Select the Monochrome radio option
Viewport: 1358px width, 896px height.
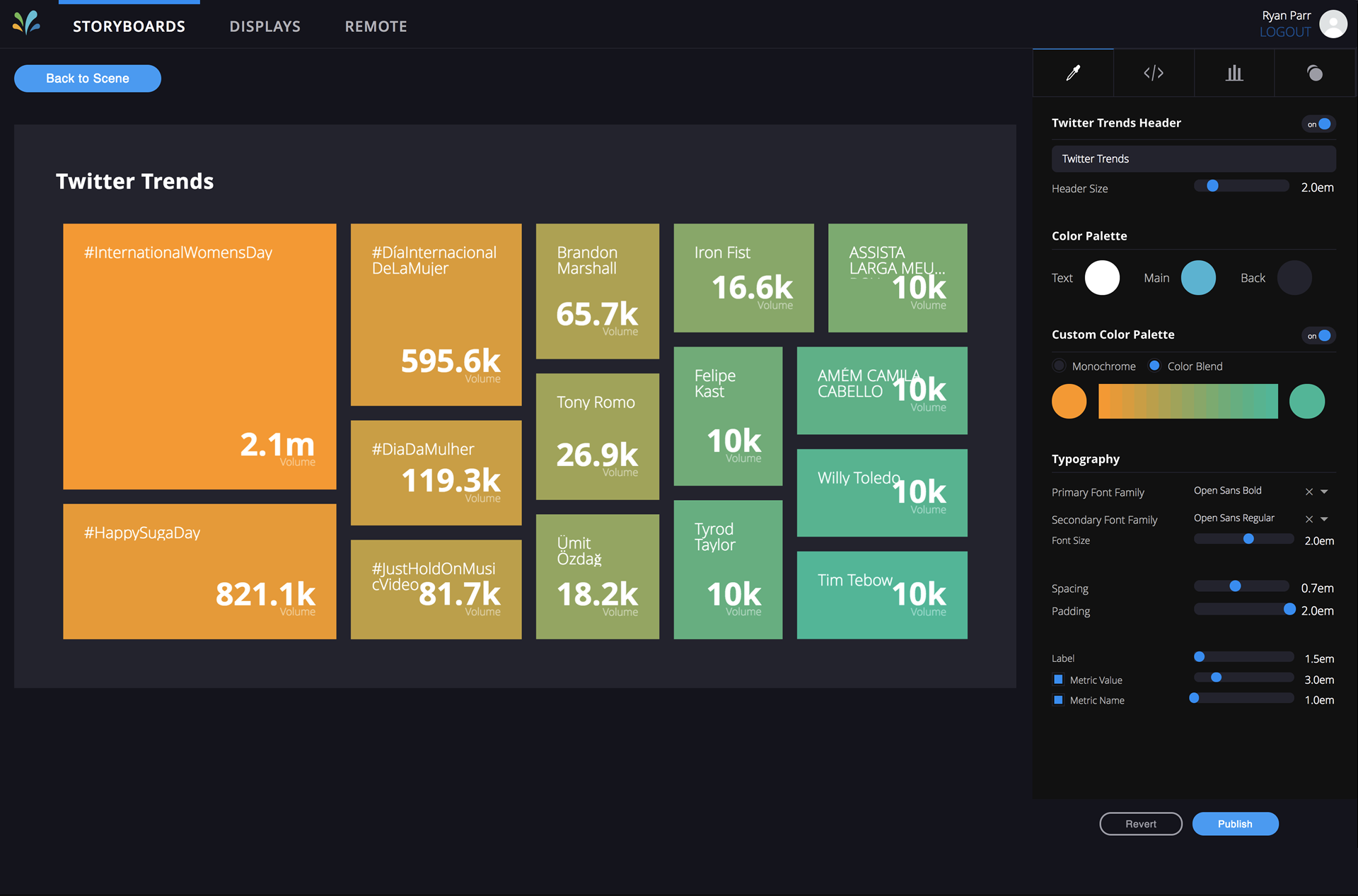(1059, 366)
